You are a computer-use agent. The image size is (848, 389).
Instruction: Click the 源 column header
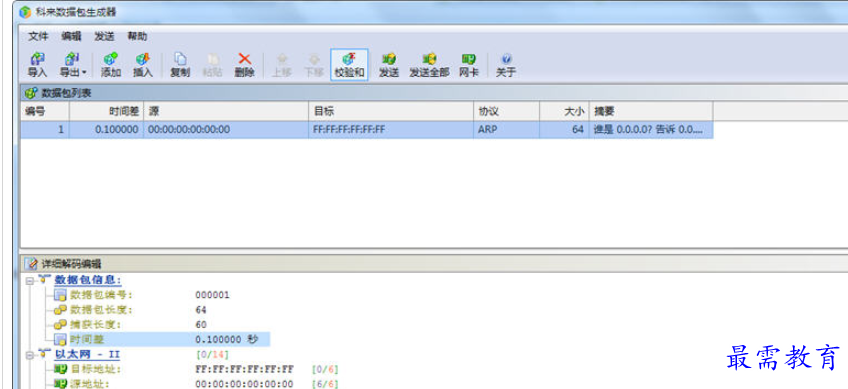(x=226, y=111)
